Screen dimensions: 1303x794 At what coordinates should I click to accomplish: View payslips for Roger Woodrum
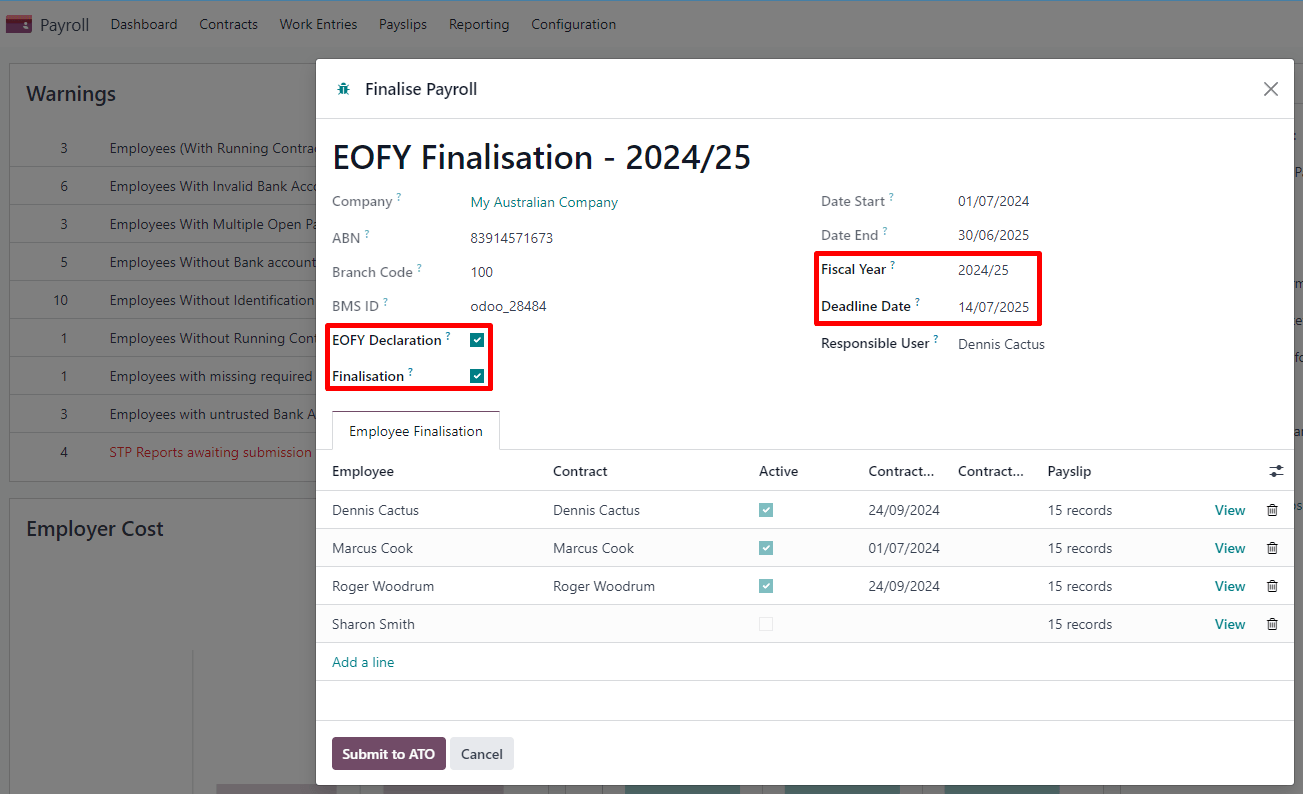point(1229,586)
